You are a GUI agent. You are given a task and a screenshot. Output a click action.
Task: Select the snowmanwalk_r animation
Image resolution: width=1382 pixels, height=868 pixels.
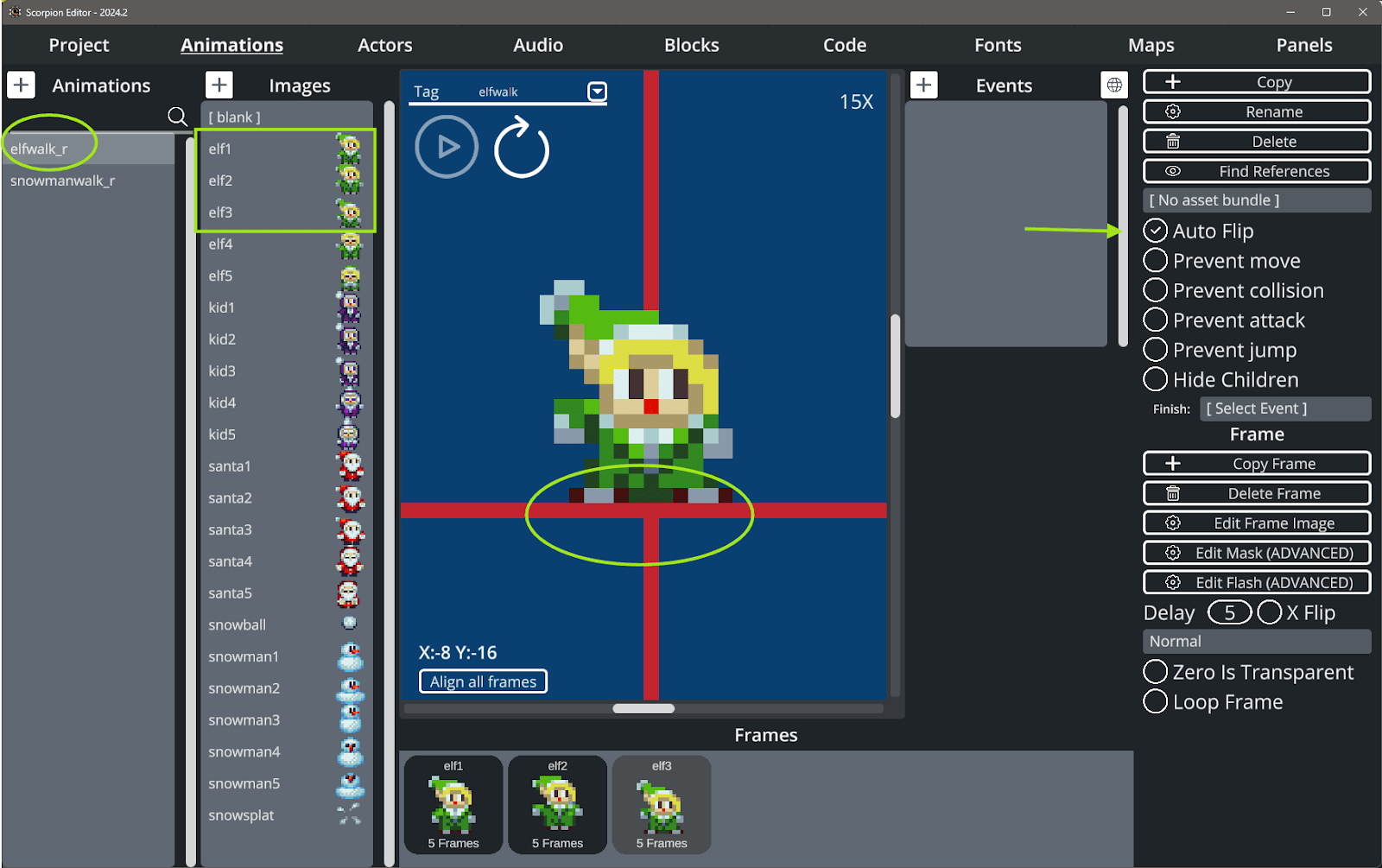88,181
